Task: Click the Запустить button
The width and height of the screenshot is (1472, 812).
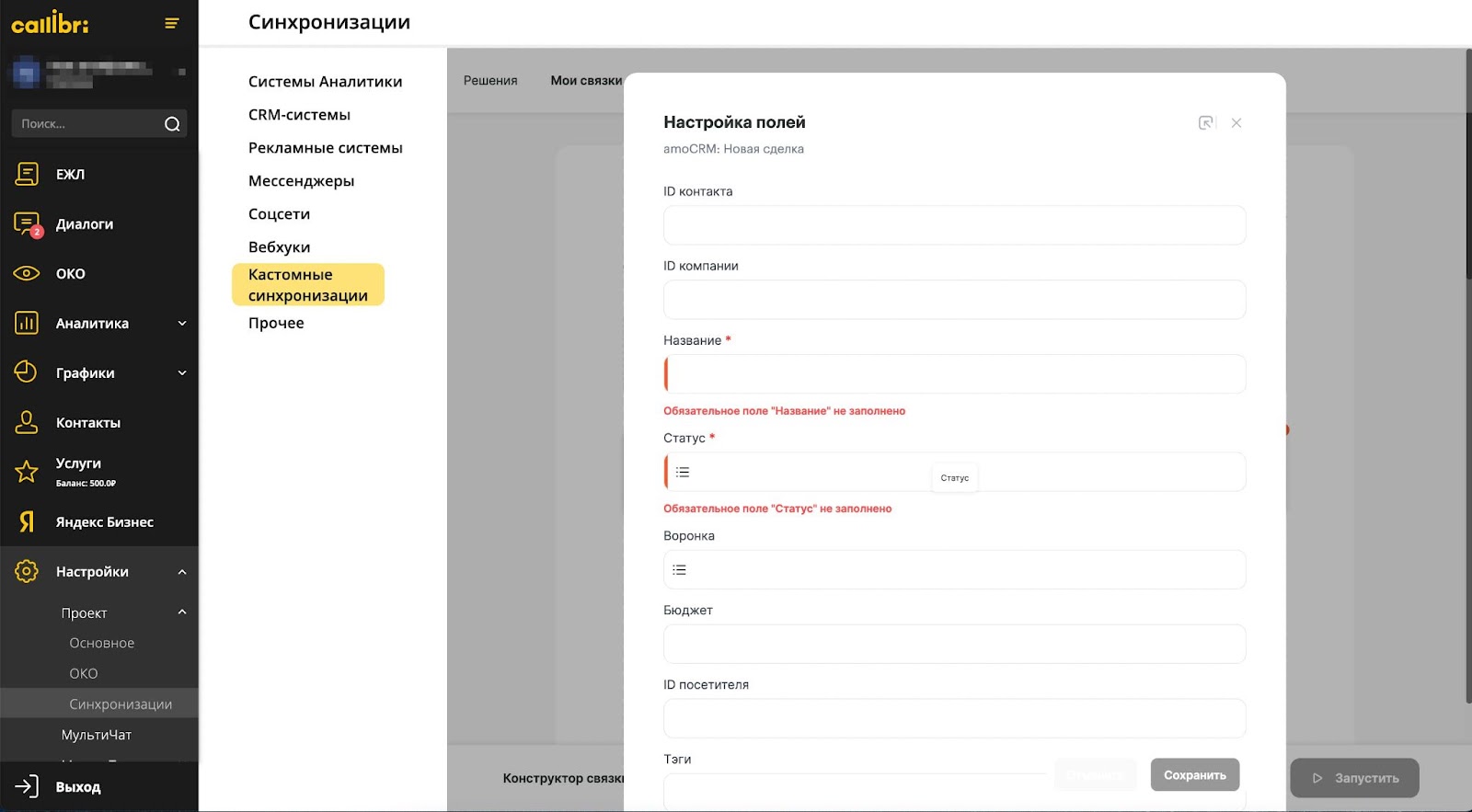Action: click(1354, 778)
